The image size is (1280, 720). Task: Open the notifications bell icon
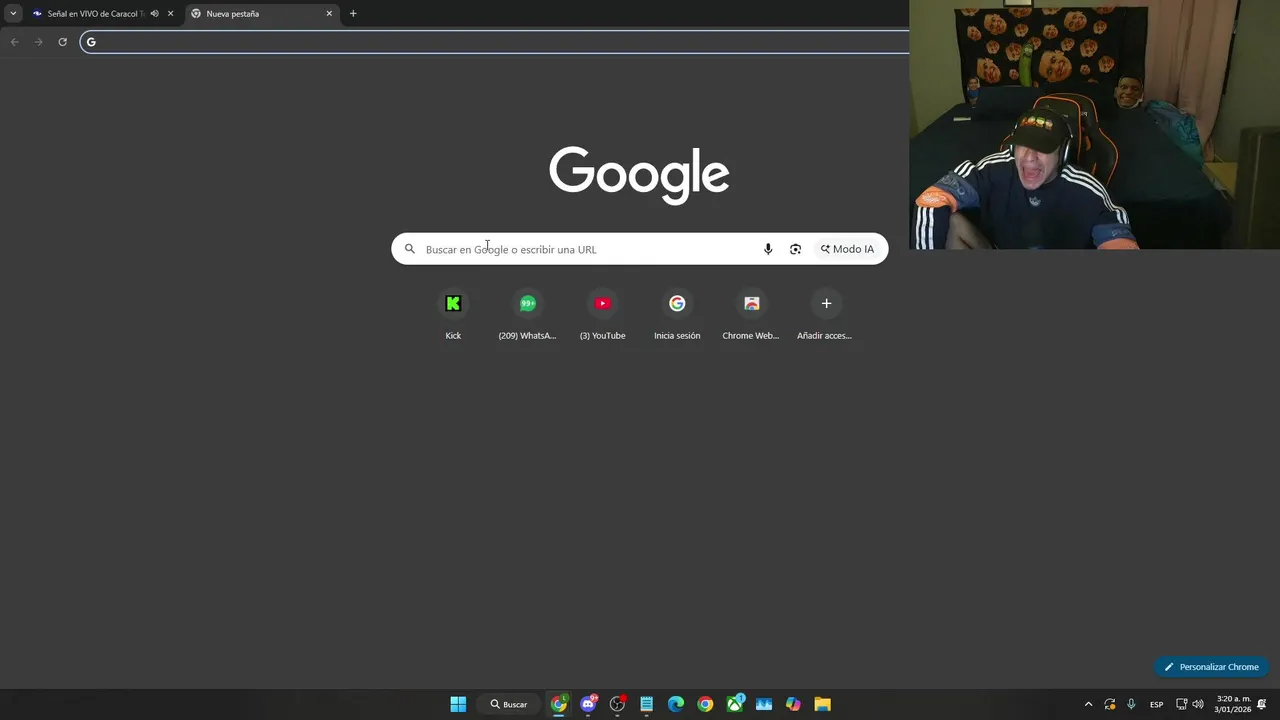(x=1262, y=704)
